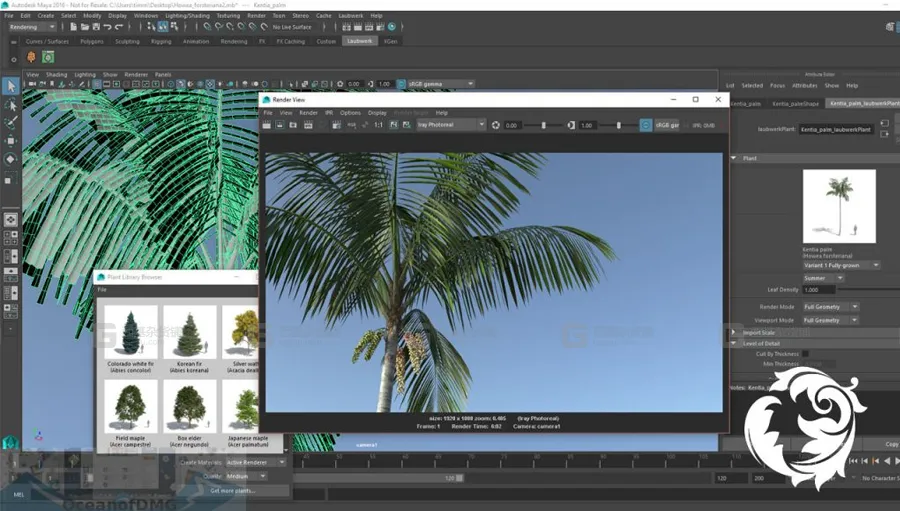Click the Save Scene disk icon
Image resolution: width=900 pixels, height=511 pixels.
(x=96, y=27)
